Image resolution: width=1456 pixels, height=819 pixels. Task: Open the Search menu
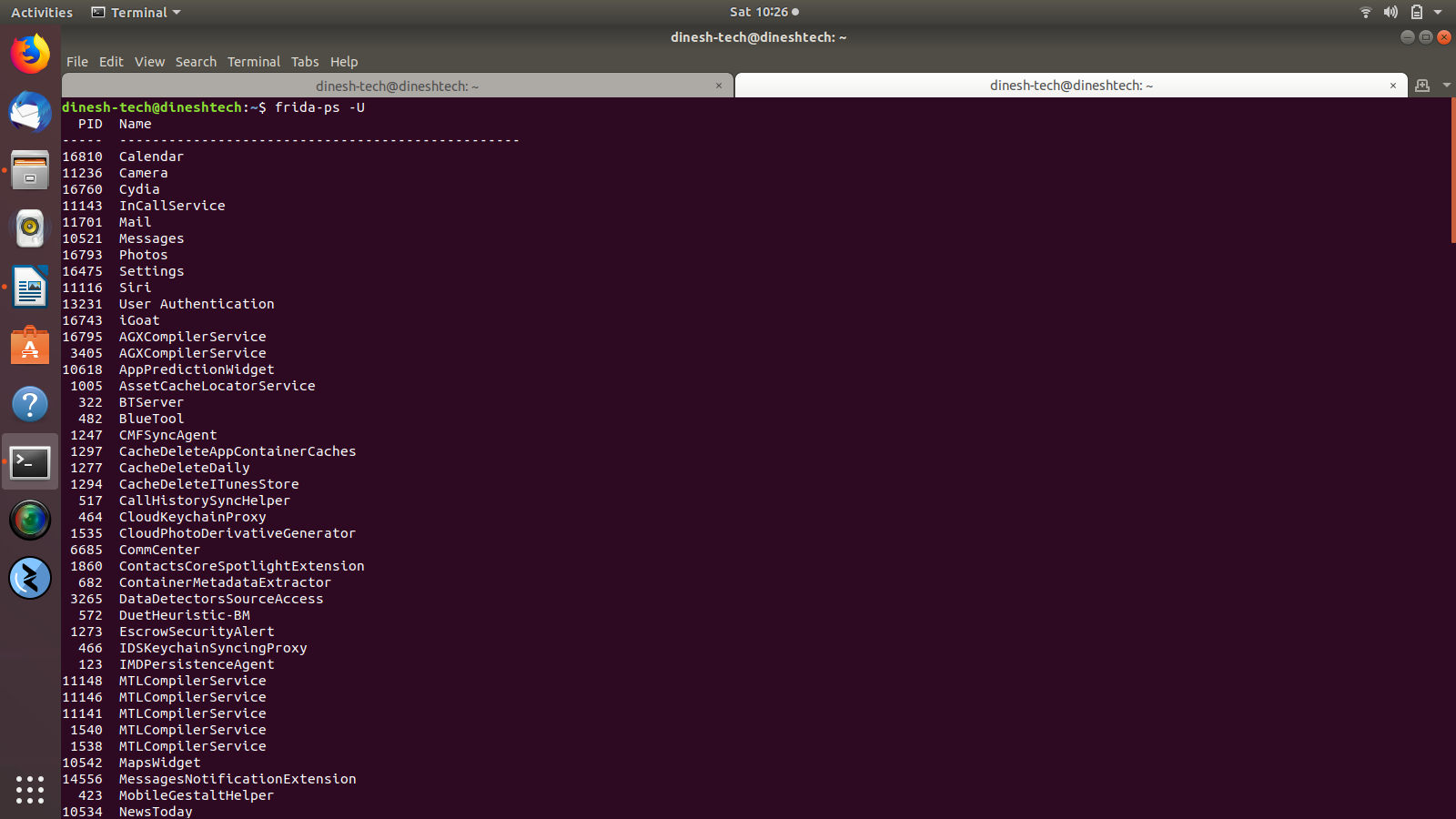[196, 62]
